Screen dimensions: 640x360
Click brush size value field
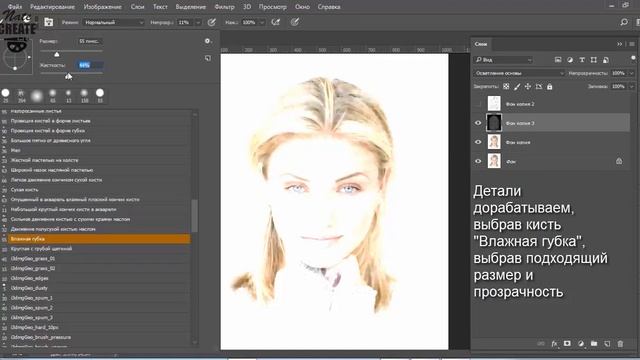click(x=89, y=41)
